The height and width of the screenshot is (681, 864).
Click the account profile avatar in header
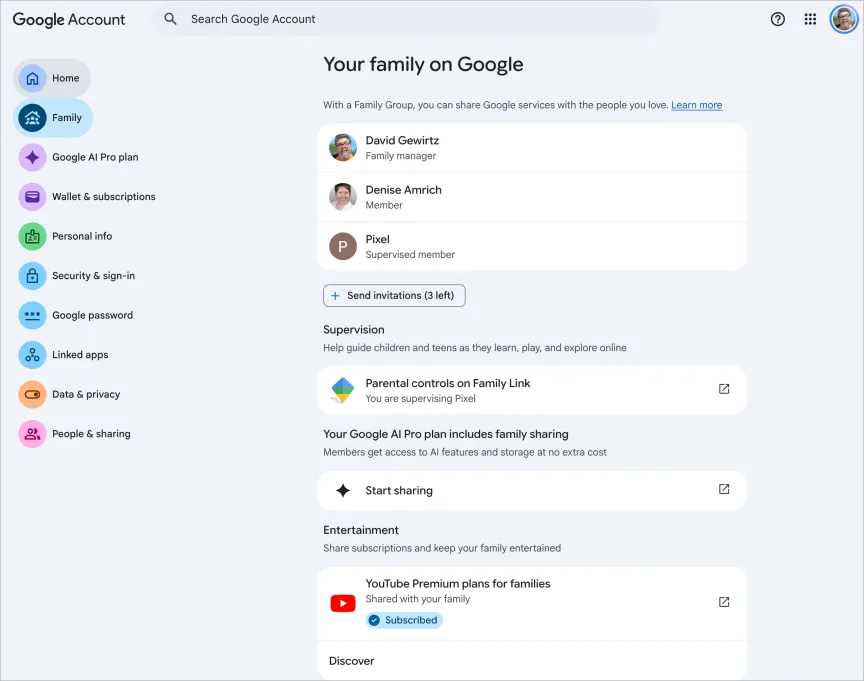coord(844,19)
